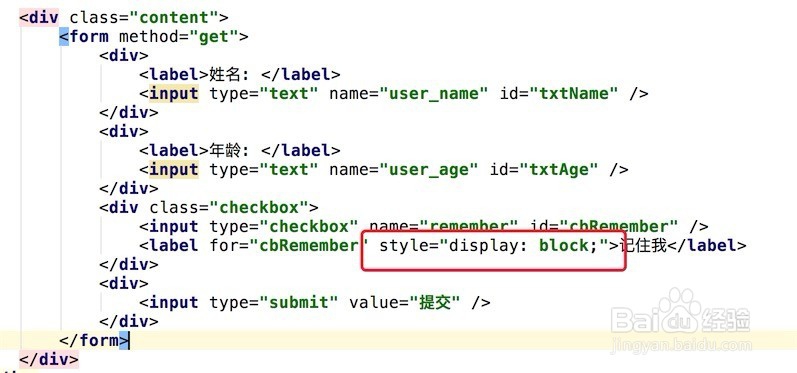Click the id="cbRemember" attribute on the input line
The width and height of the screenshot is (797, 373).
tap(604, 227)
